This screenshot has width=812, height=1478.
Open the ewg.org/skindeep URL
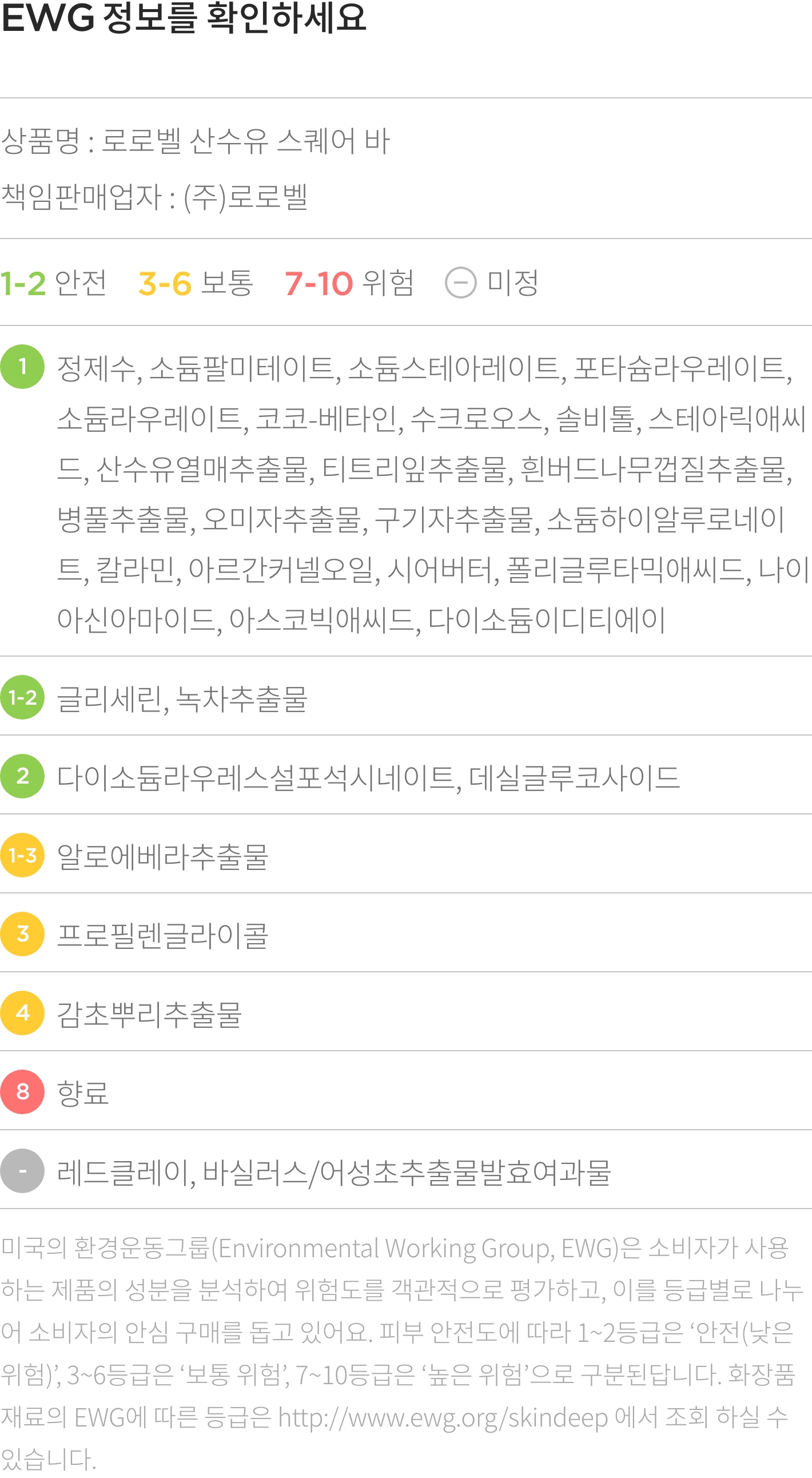point(443,1418)
